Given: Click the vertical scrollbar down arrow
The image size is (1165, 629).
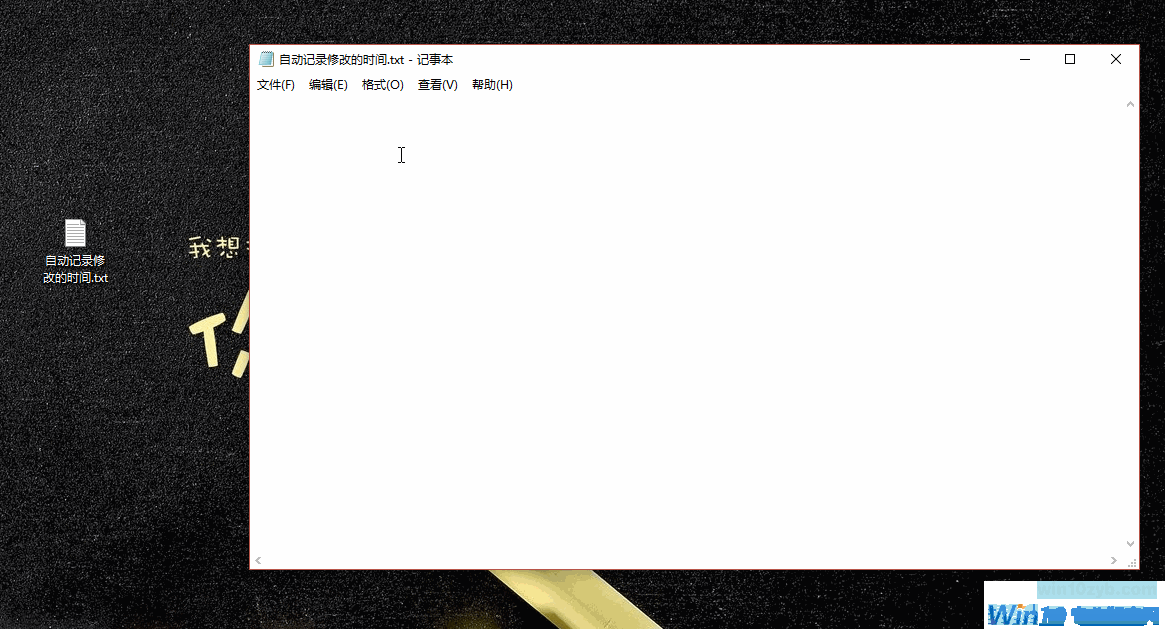Looking at the screenshot, I should tap(1130, 544).
